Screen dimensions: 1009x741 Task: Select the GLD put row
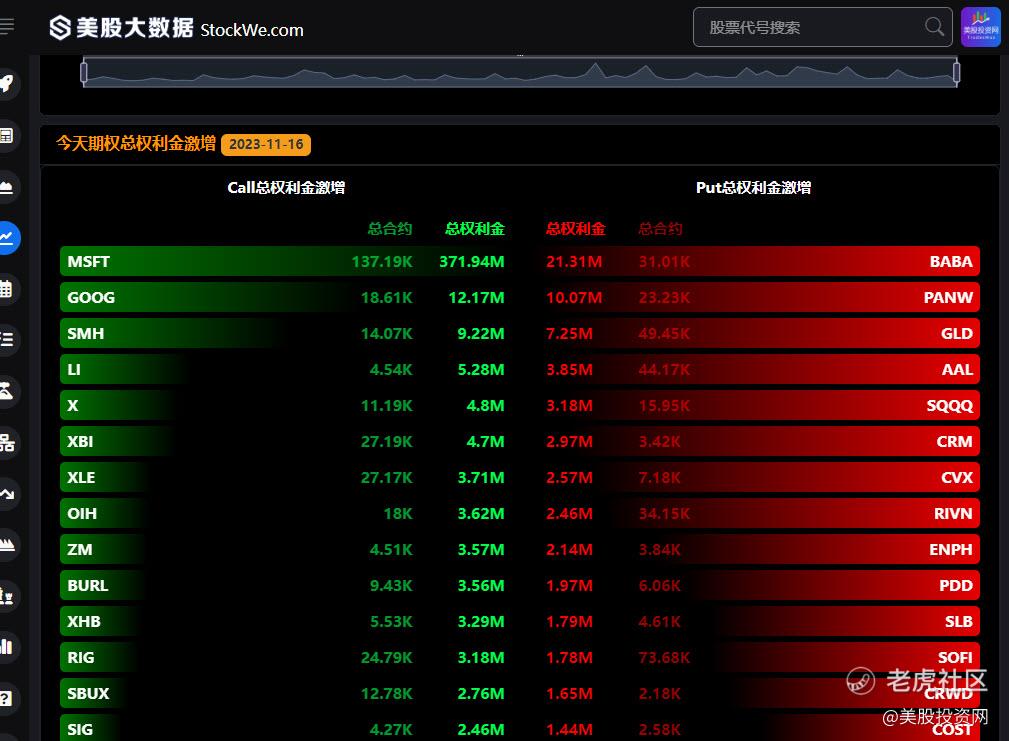click(x=761, y=333)
